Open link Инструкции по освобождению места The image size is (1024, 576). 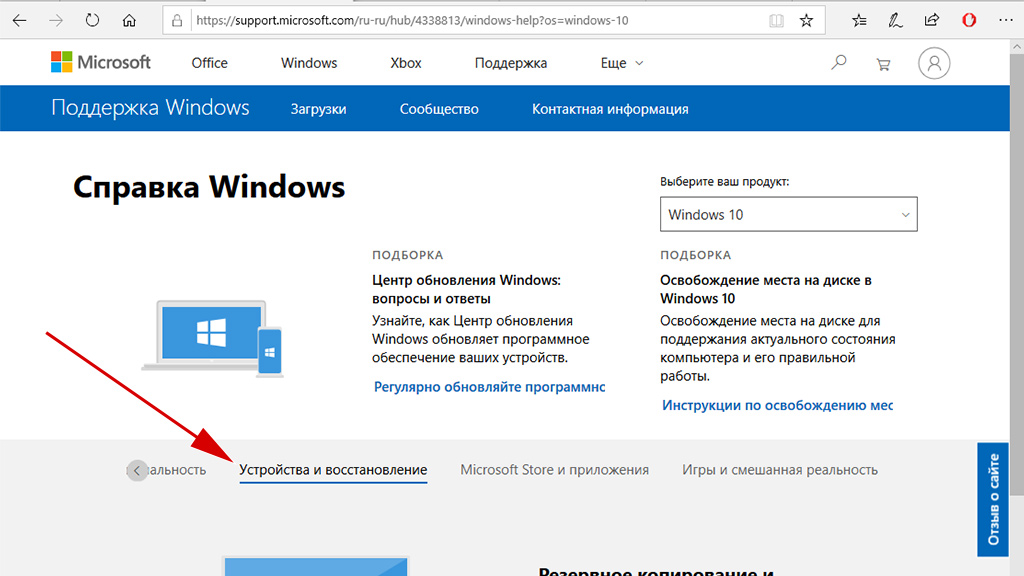777,405
